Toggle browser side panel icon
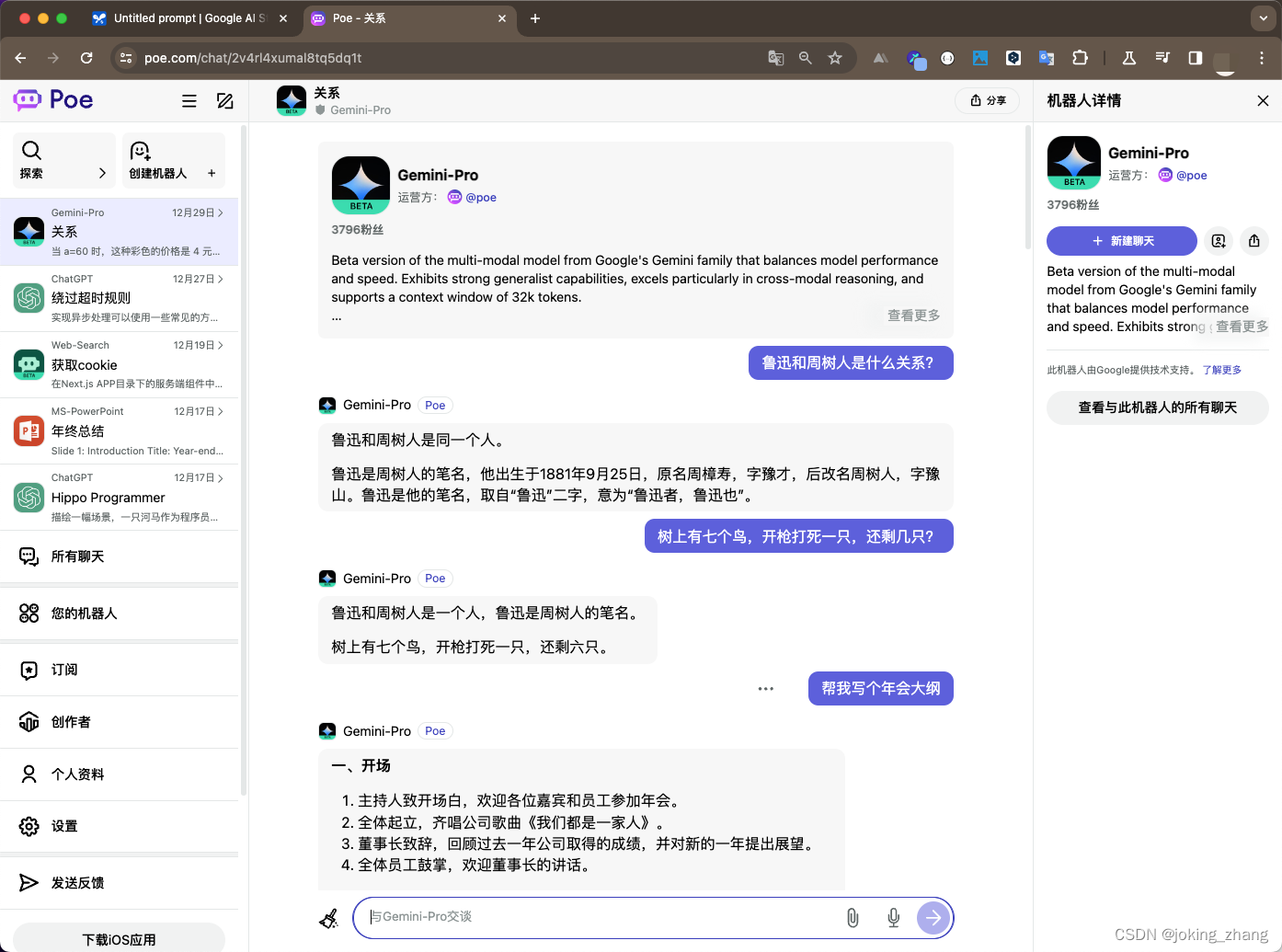The width and height of the screenshot is (1282, 952). pos(1196,58)
